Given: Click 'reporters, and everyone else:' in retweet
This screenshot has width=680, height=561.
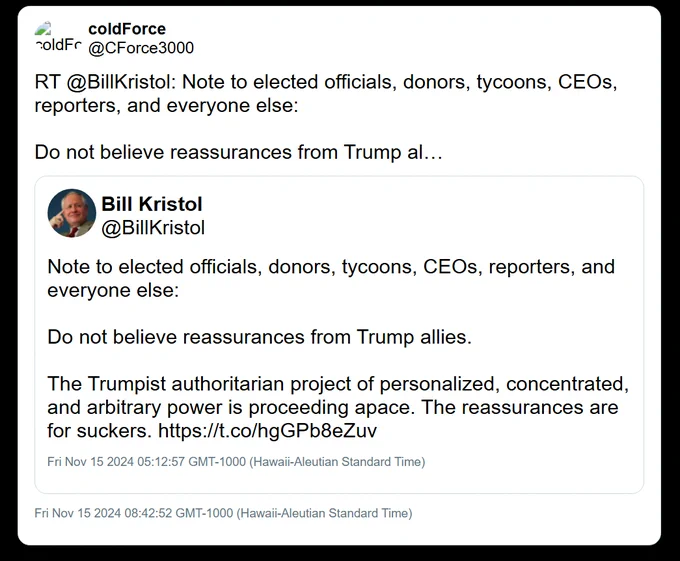Looking at the screenshot, I should (x=167, y=106).
